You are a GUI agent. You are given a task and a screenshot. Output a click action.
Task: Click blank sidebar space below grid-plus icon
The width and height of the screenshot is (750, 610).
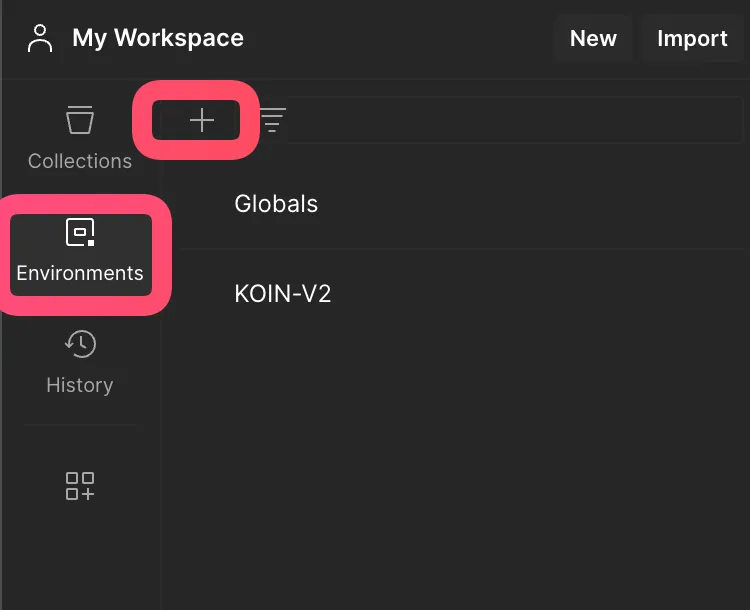coord(80,560)
